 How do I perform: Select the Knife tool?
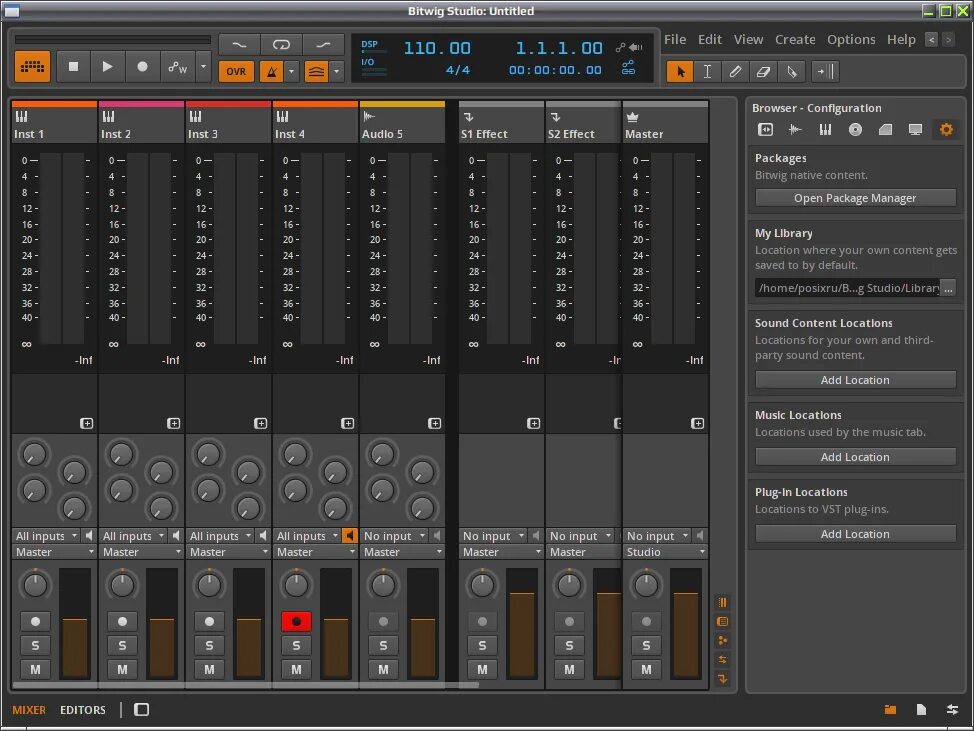click(791, 71)
